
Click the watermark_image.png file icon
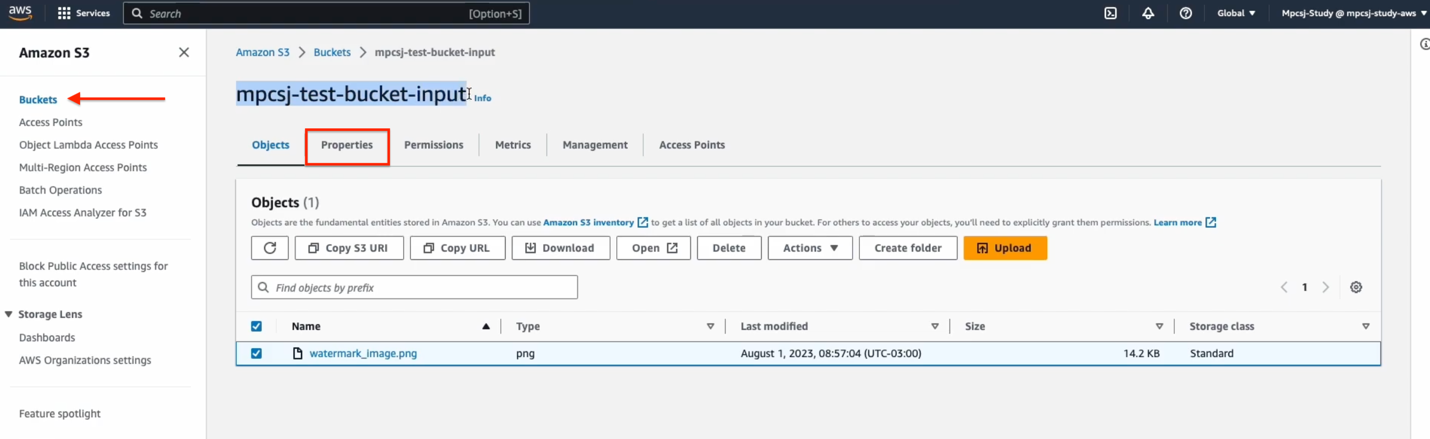[x=297, y=353]
